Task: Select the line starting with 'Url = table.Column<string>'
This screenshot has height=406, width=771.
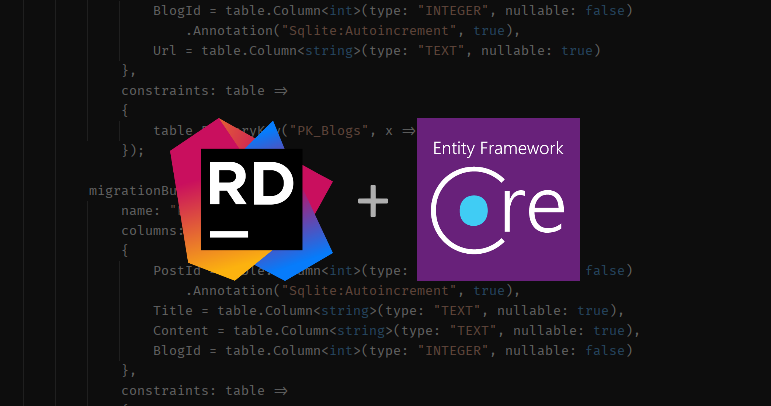Action: click(377, 51)
